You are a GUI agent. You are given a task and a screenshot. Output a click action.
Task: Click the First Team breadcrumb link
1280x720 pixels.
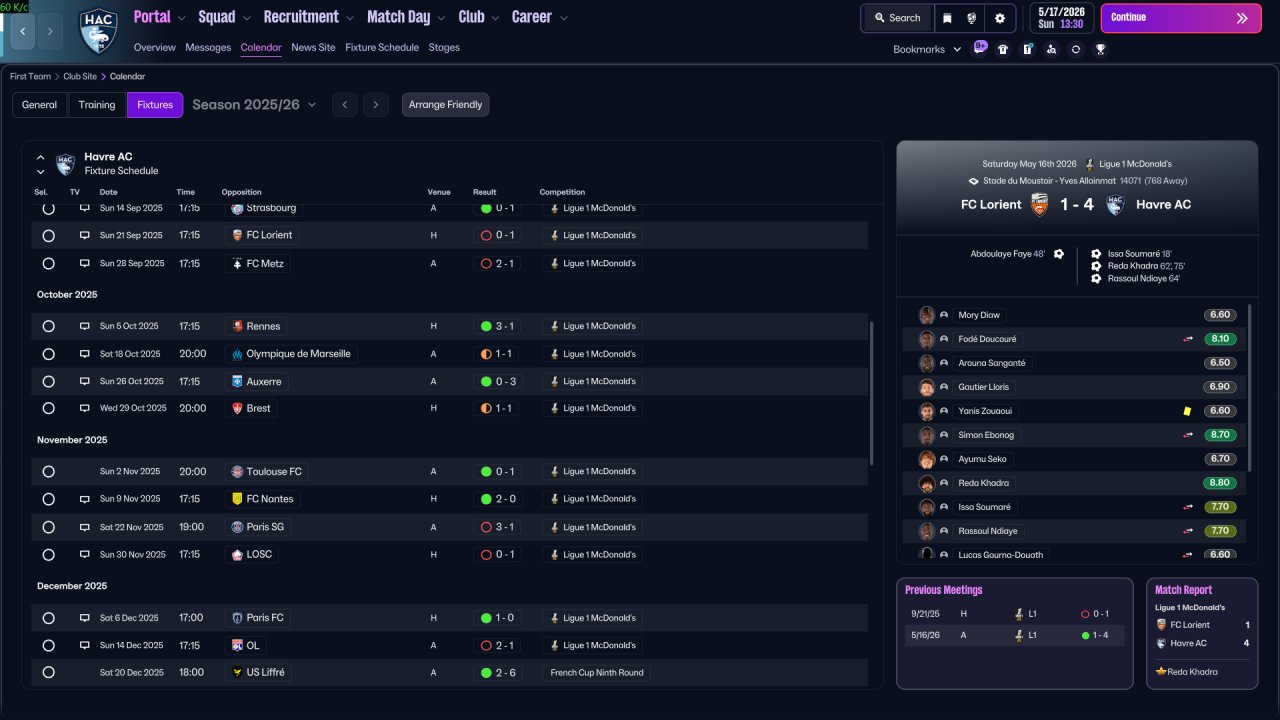[30, 76]
